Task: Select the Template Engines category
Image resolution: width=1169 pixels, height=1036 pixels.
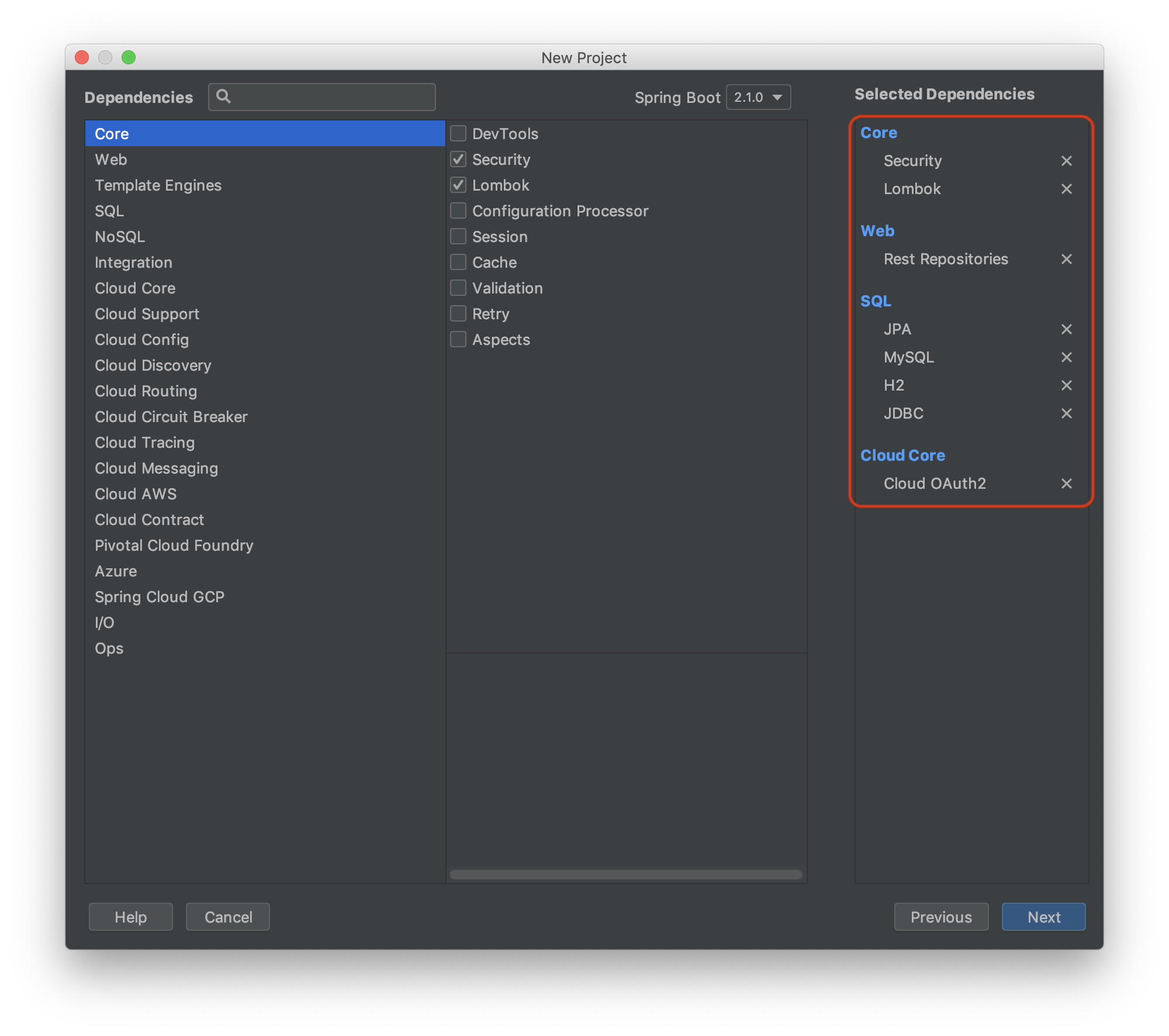Action: 265,185
